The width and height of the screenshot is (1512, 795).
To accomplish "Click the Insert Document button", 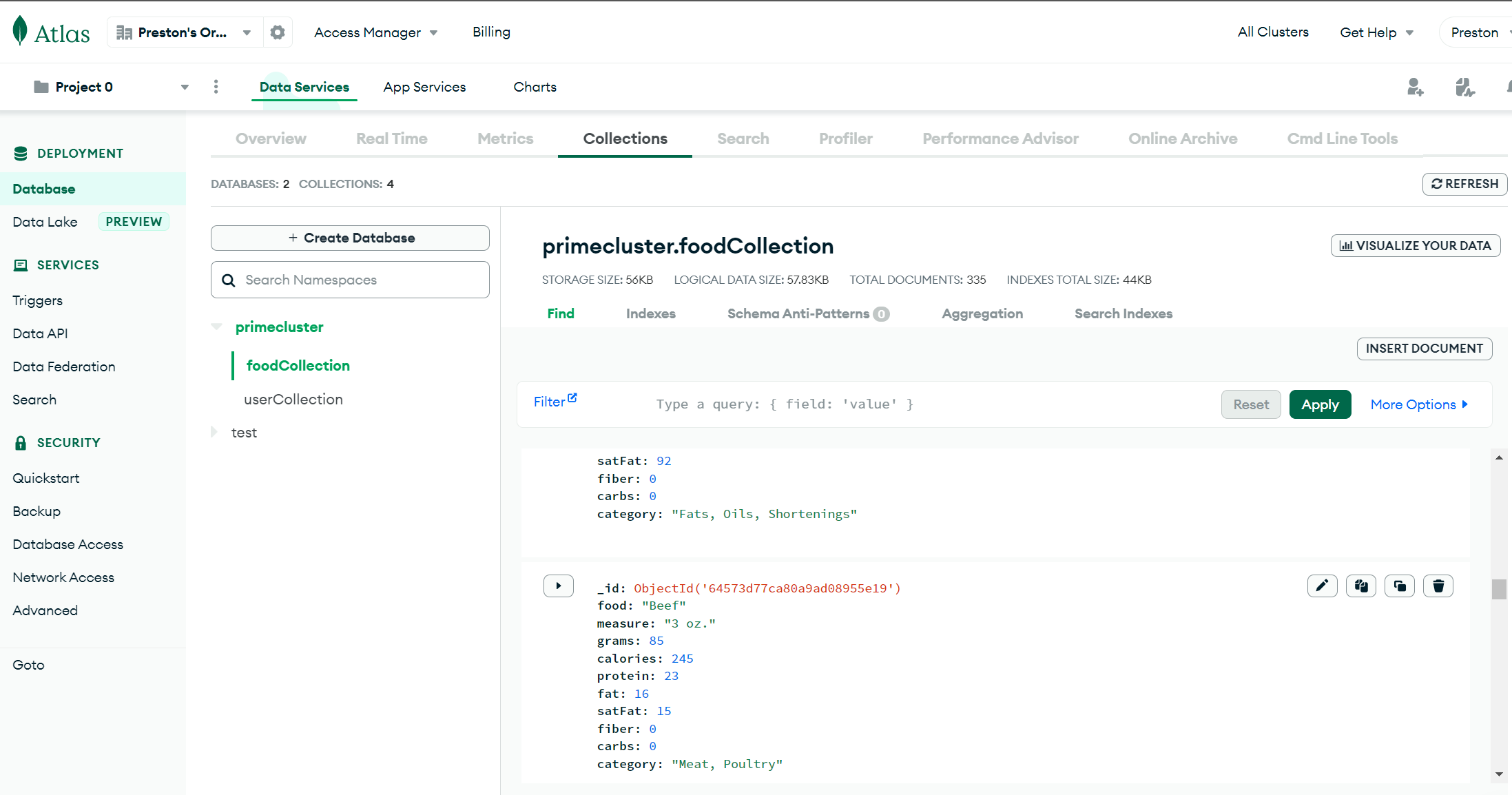I will (x=1425, y=349).
